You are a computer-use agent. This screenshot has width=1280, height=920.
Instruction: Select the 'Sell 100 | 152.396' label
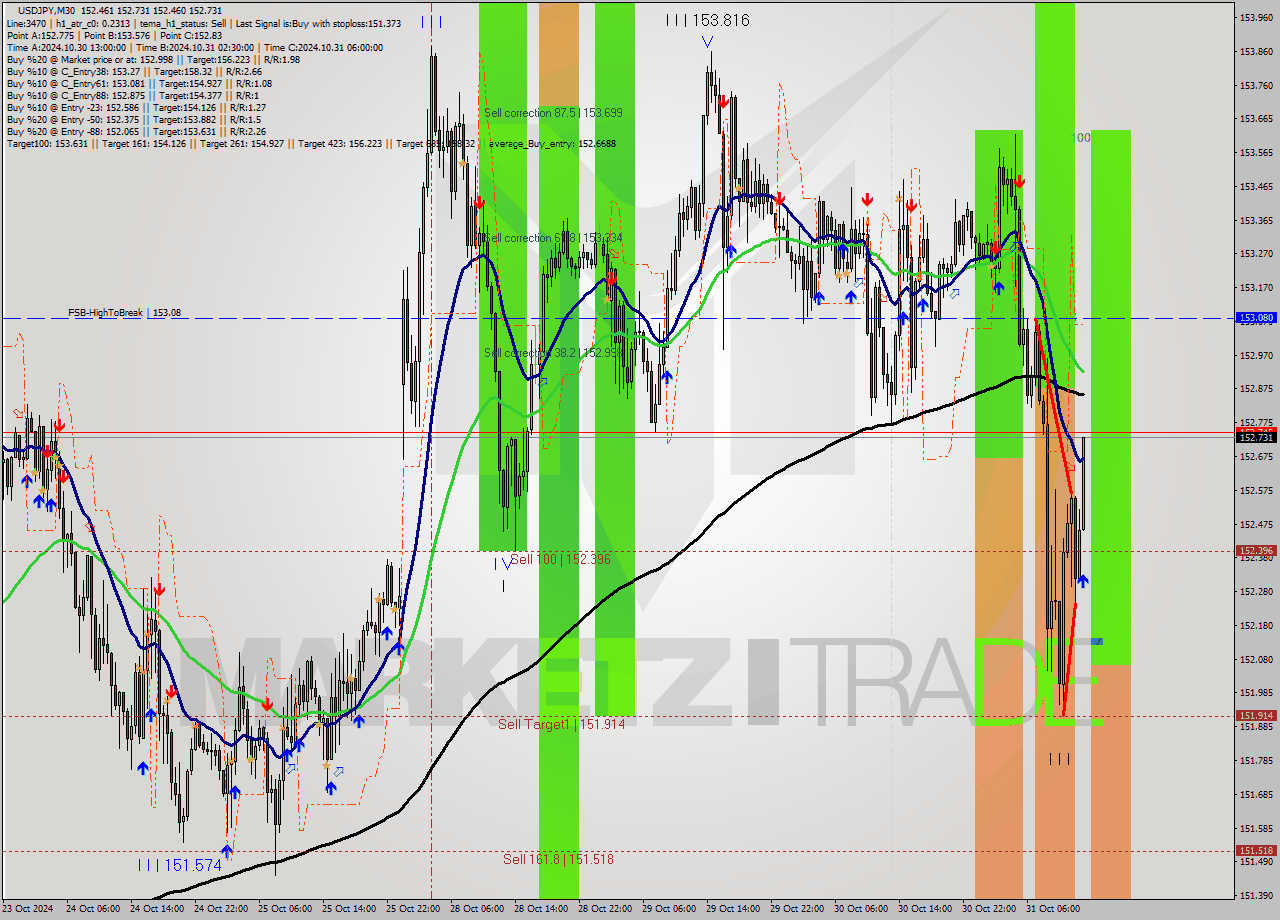click(560, 559)
